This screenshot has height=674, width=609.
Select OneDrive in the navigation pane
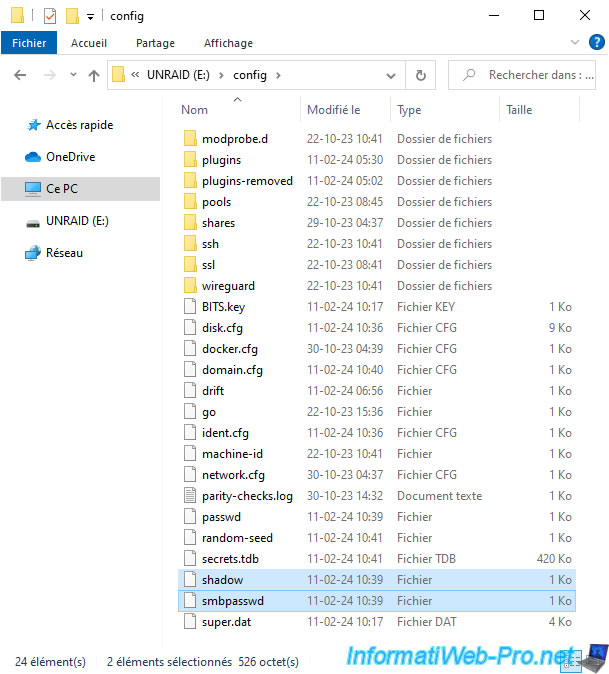(x=69, y=157)
